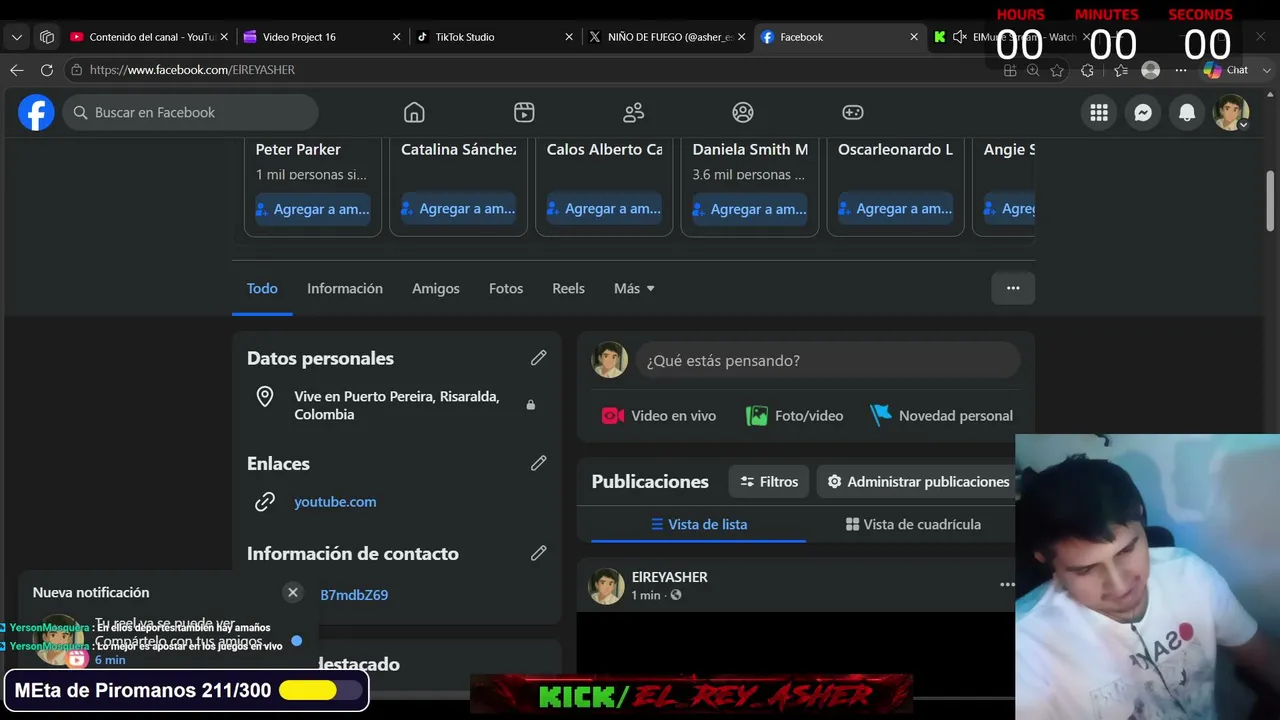Open the notifications bell
Image resolution: width=1280 pixels, height=720 pixels.
click(x=1187, y=113)
